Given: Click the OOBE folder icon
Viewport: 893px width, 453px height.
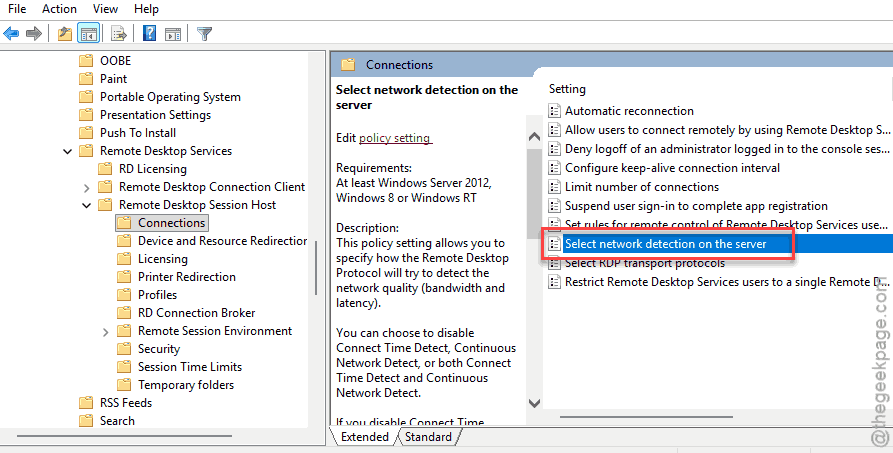Looking at the screenshot, I should (x=86, y=60).
